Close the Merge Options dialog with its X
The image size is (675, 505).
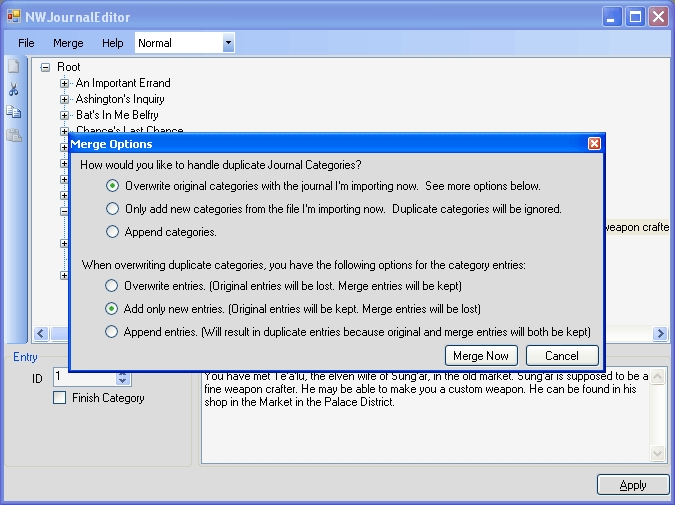tap(594, 144)
